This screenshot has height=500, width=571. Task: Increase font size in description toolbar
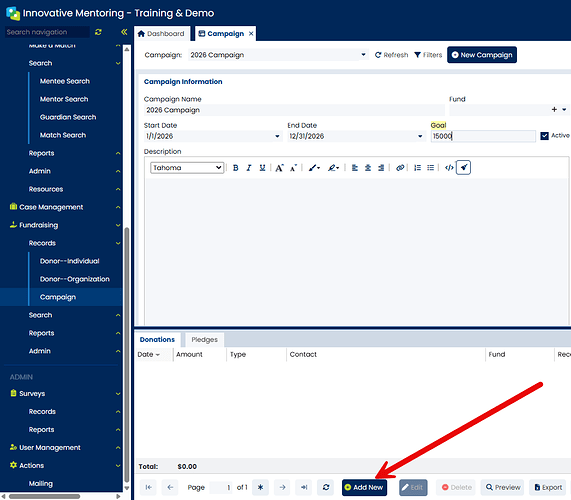pyautogui.click(x=279, y=168)
